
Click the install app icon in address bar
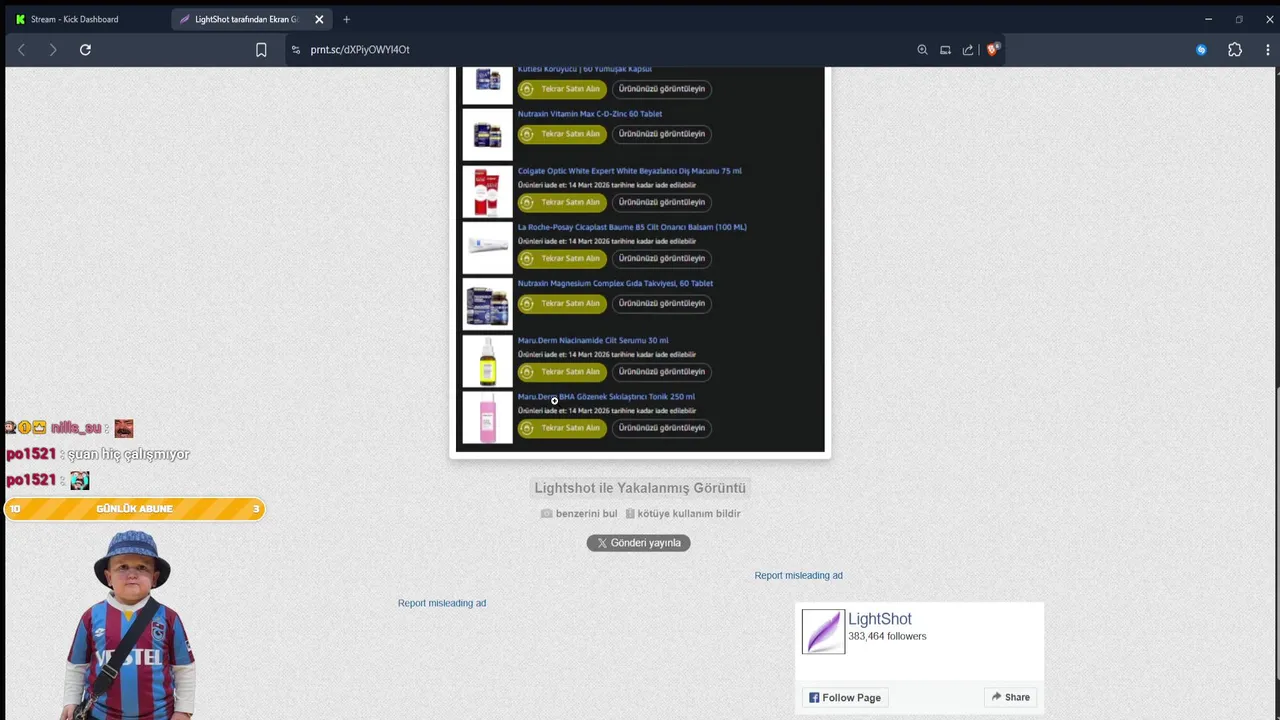[945, 49]
